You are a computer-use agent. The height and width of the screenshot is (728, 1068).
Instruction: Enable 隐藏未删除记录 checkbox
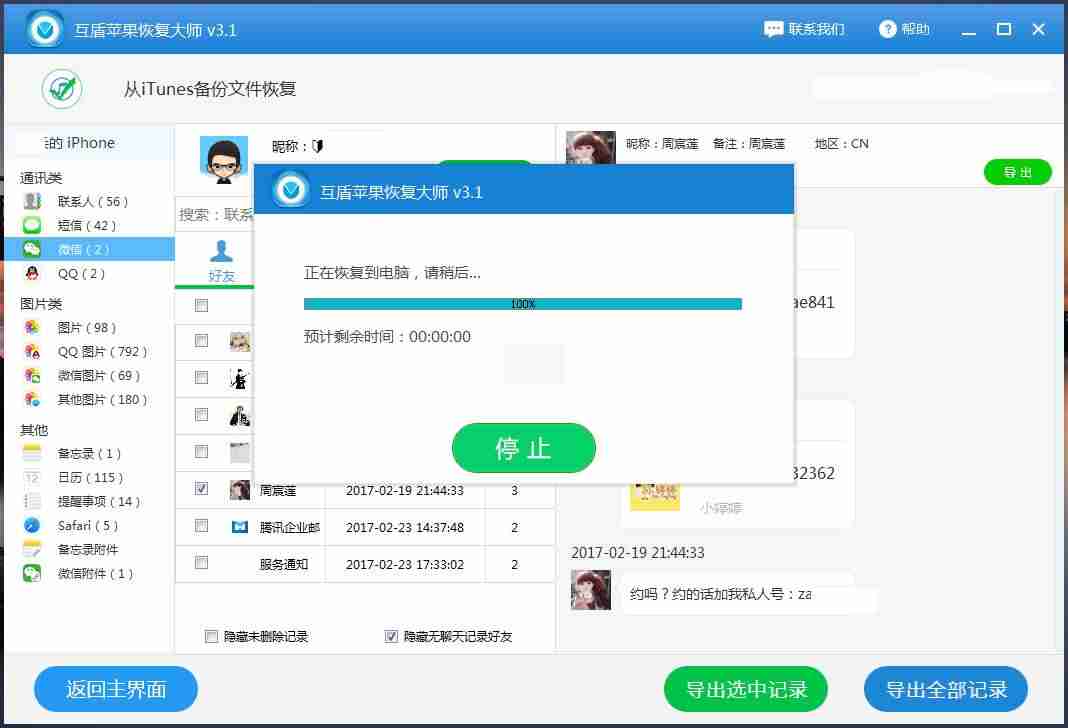point(211,636)
